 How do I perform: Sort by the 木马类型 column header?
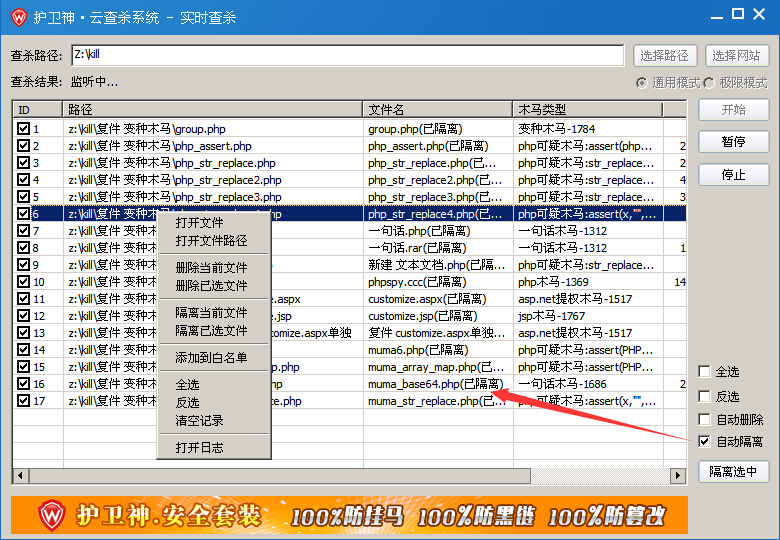[x=587, y=109]
